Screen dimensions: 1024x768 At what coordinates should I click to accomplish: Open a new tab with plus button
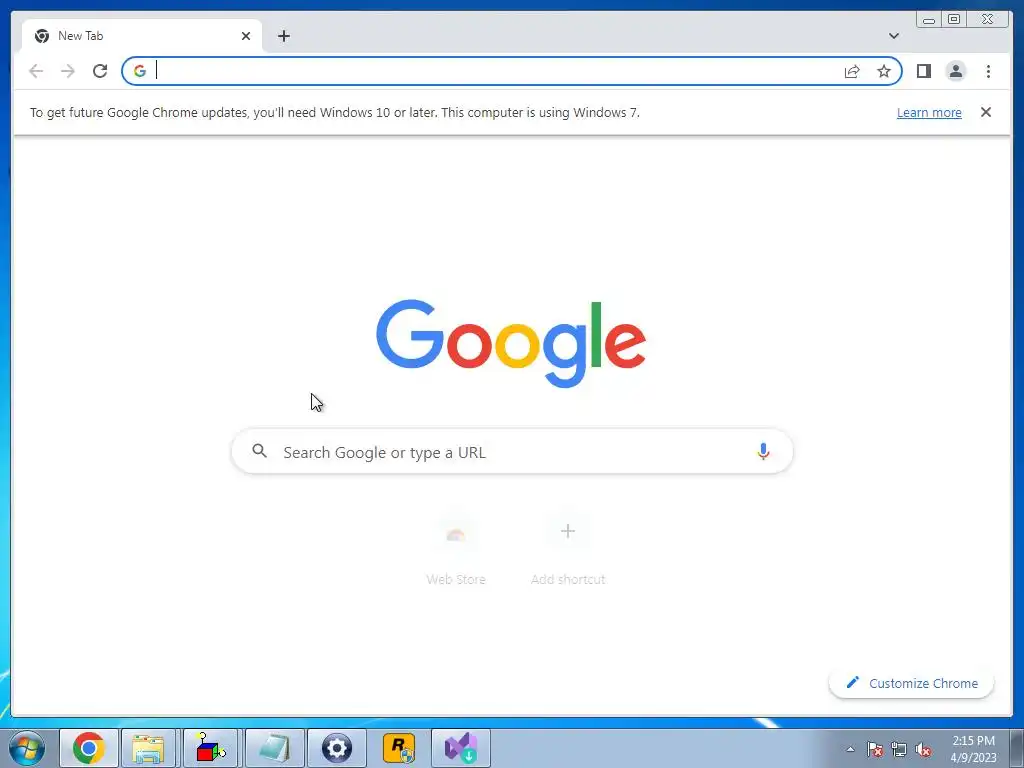click(x=283, y=36)
